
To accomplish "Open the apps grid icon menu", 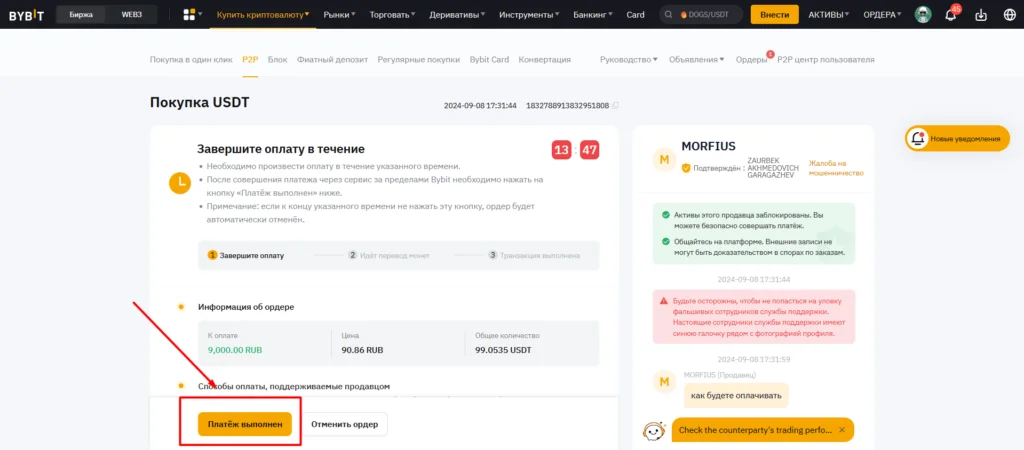I will click(189, 14).
